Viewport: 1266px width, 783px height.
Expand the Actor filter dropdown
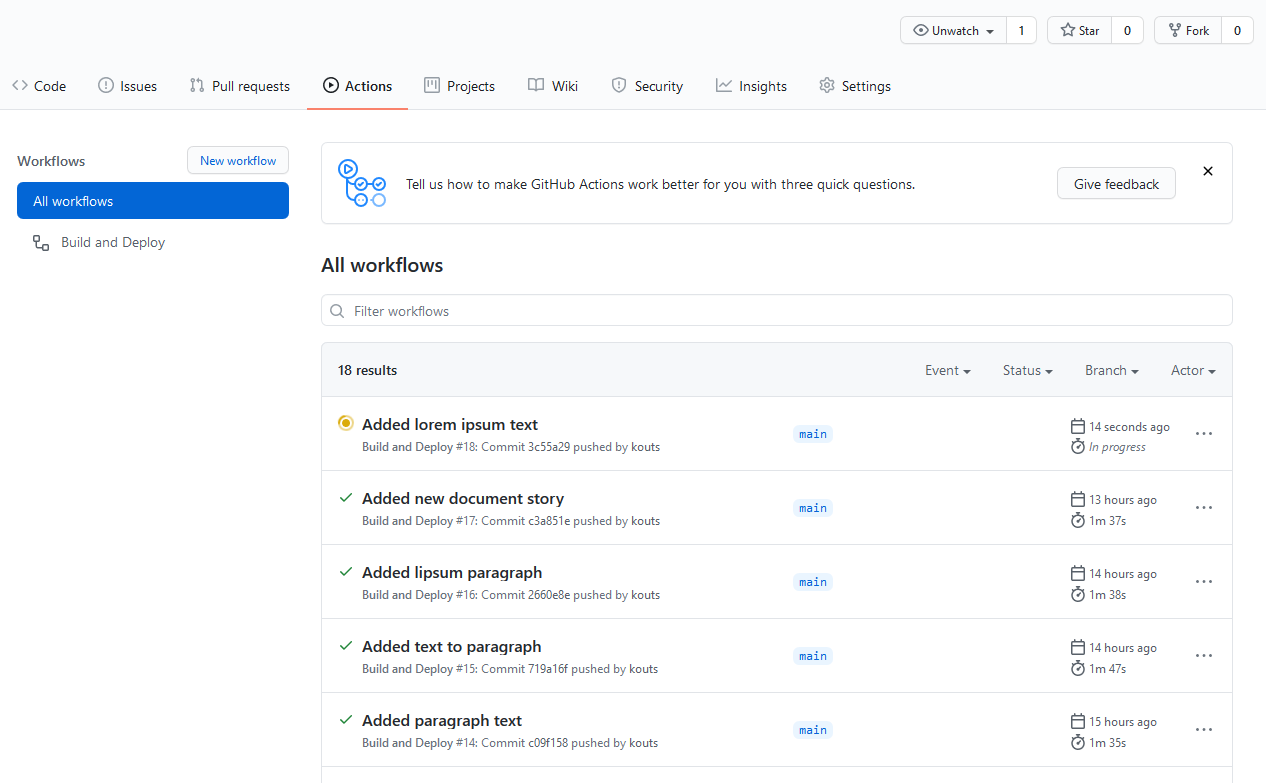(1193, 370)
